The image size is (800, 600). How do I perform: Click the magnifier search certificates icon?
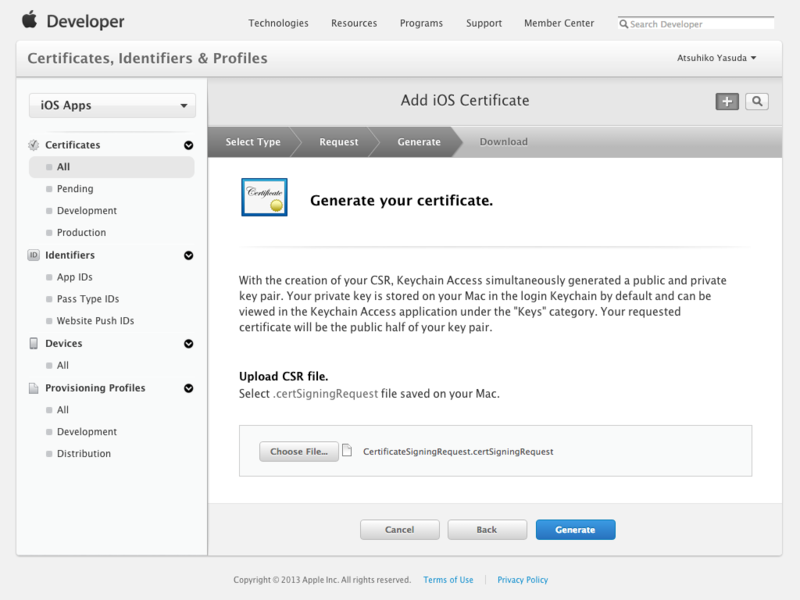pos(757,102)
